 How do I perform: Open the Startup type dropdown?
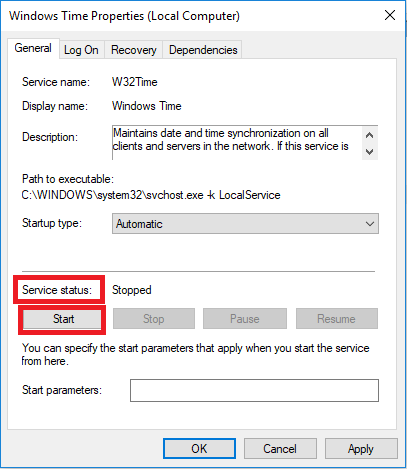pos(245,224)
